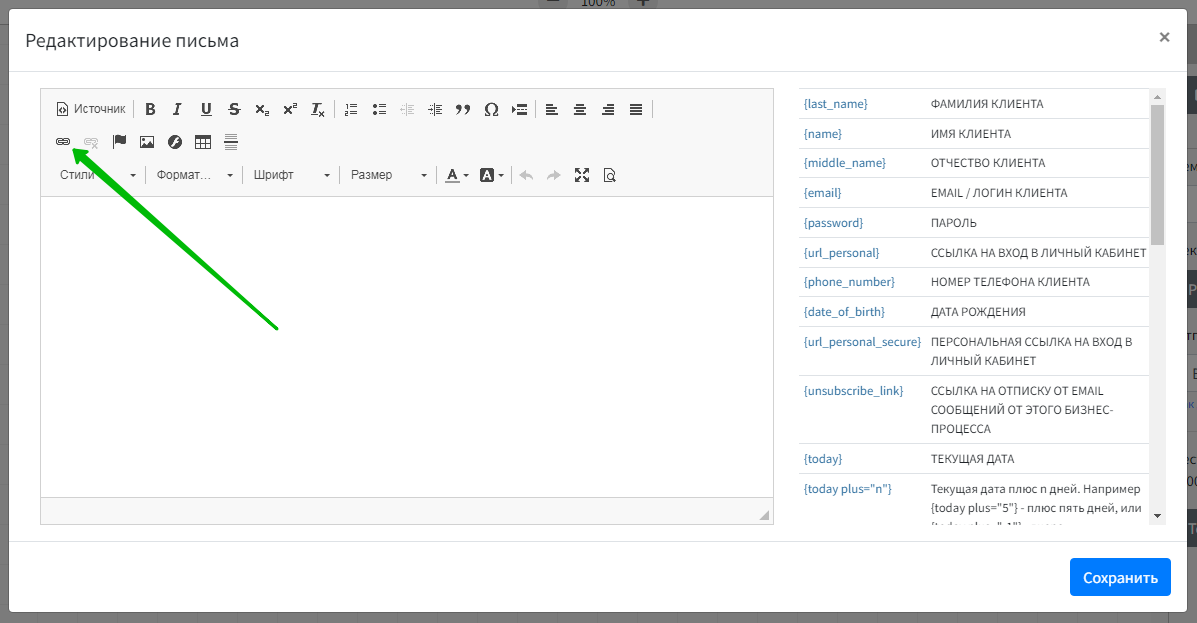Click the anchor flag icon

pos(119,142)
